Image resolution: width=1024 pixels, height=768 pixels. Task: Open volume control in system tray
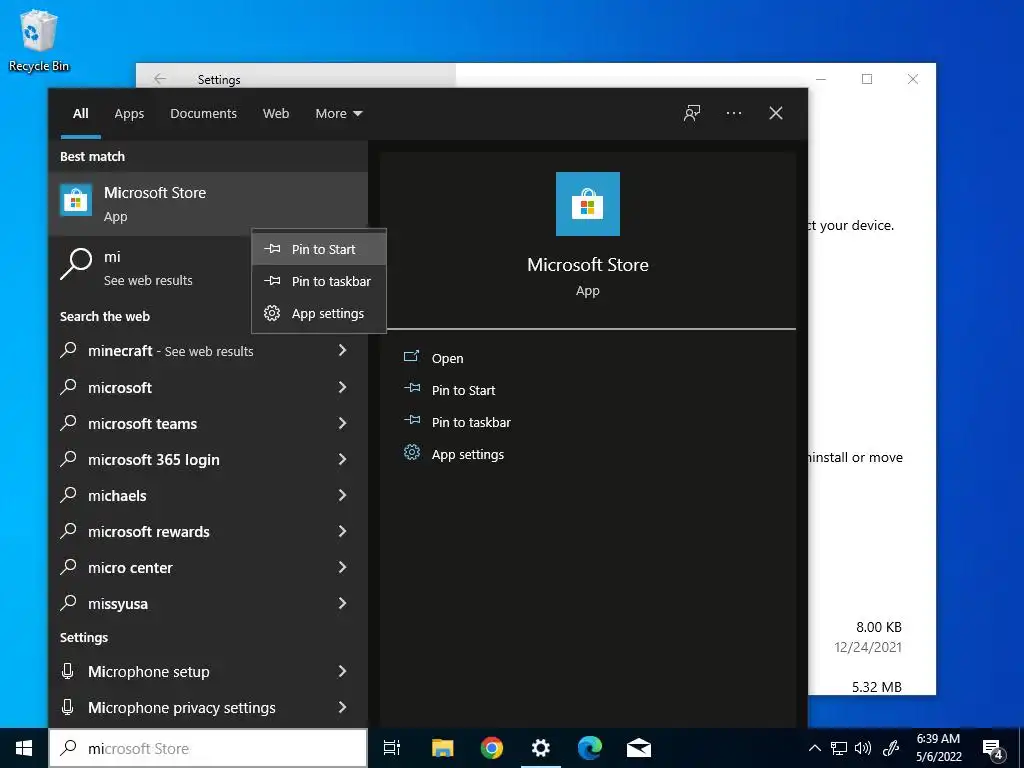pyautogui.click(x=863, y=748)
